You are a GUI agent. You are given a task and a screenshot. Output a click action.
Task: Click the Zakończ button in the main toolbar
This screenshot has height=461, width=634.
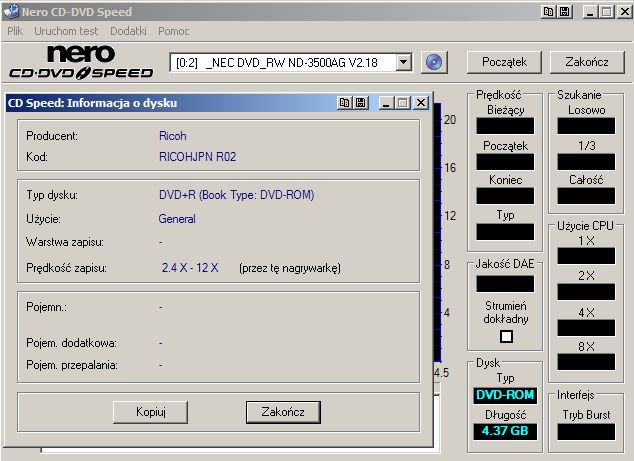pos(587,62)
